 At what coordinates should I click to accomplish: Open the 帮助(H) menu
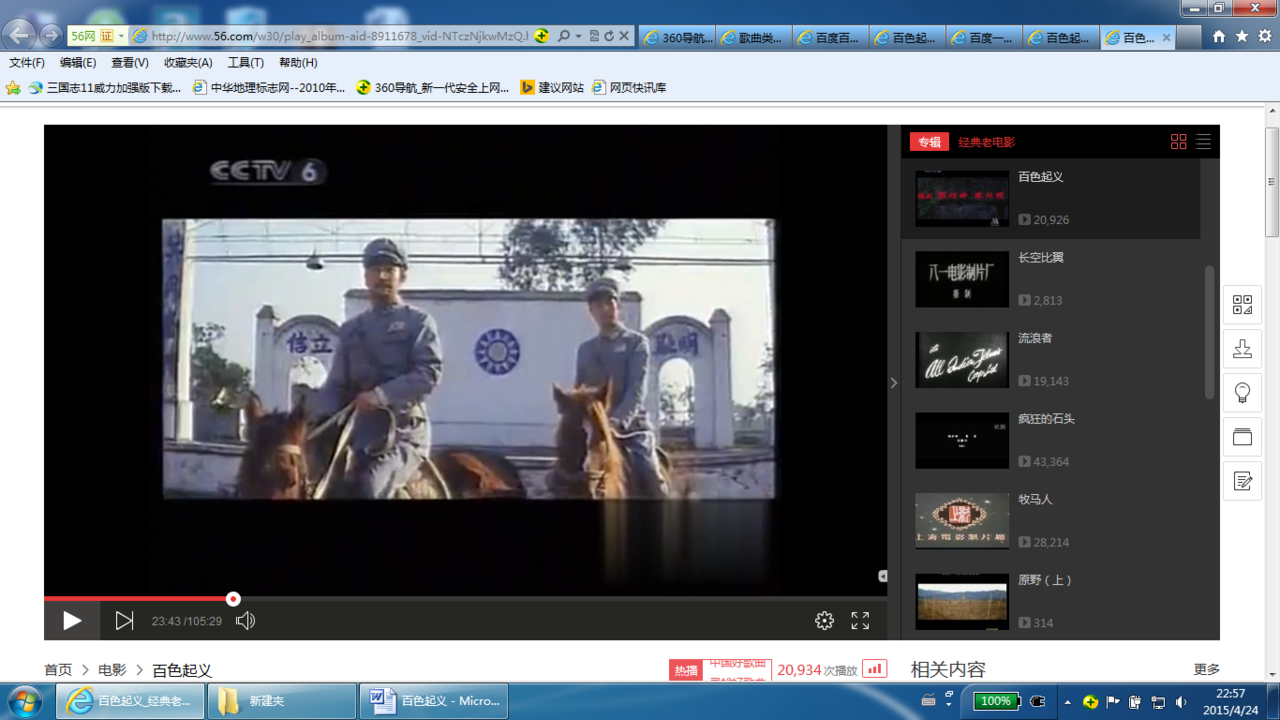point(298,63)
